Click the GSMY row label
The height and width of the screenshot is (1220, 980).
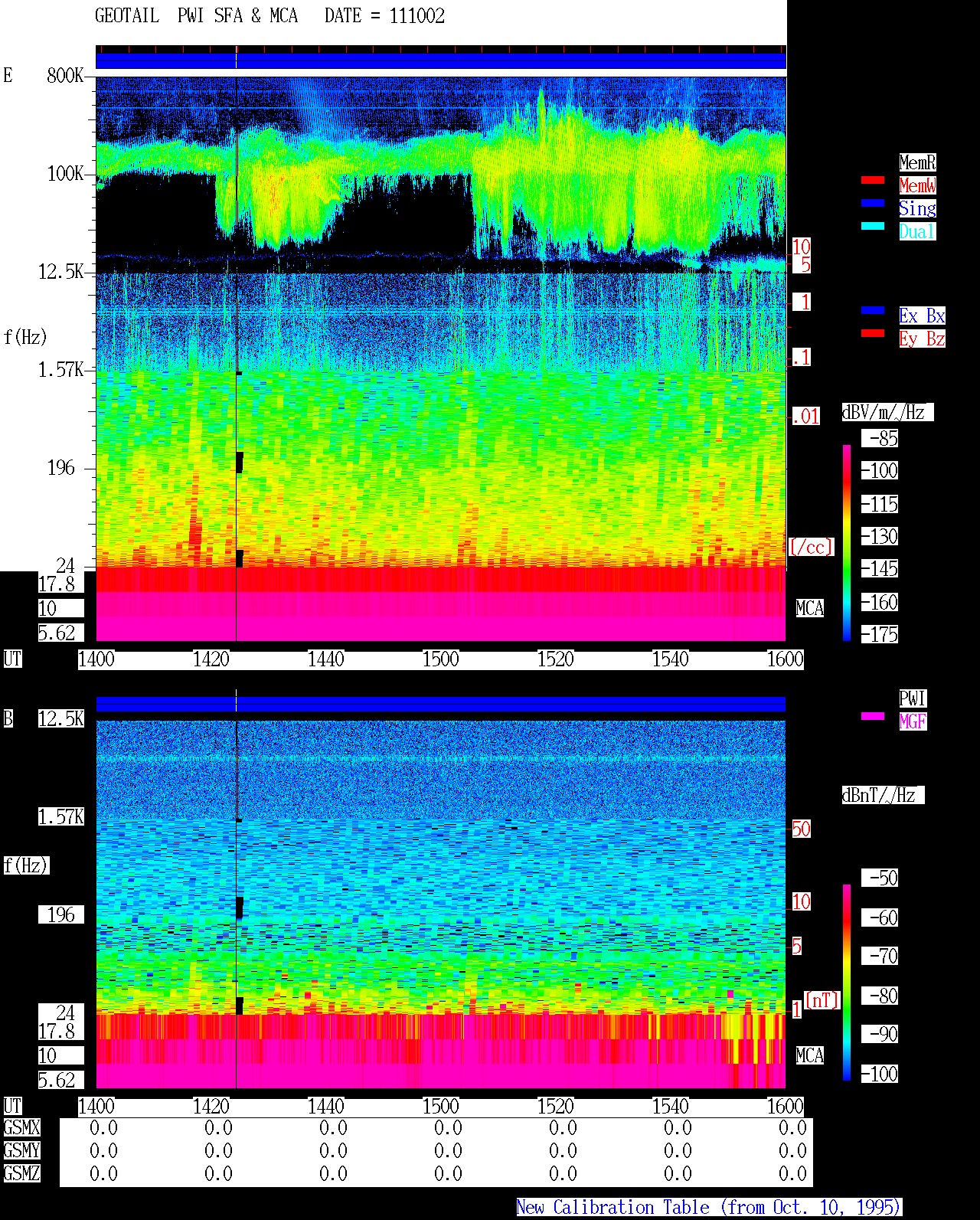21,1151
